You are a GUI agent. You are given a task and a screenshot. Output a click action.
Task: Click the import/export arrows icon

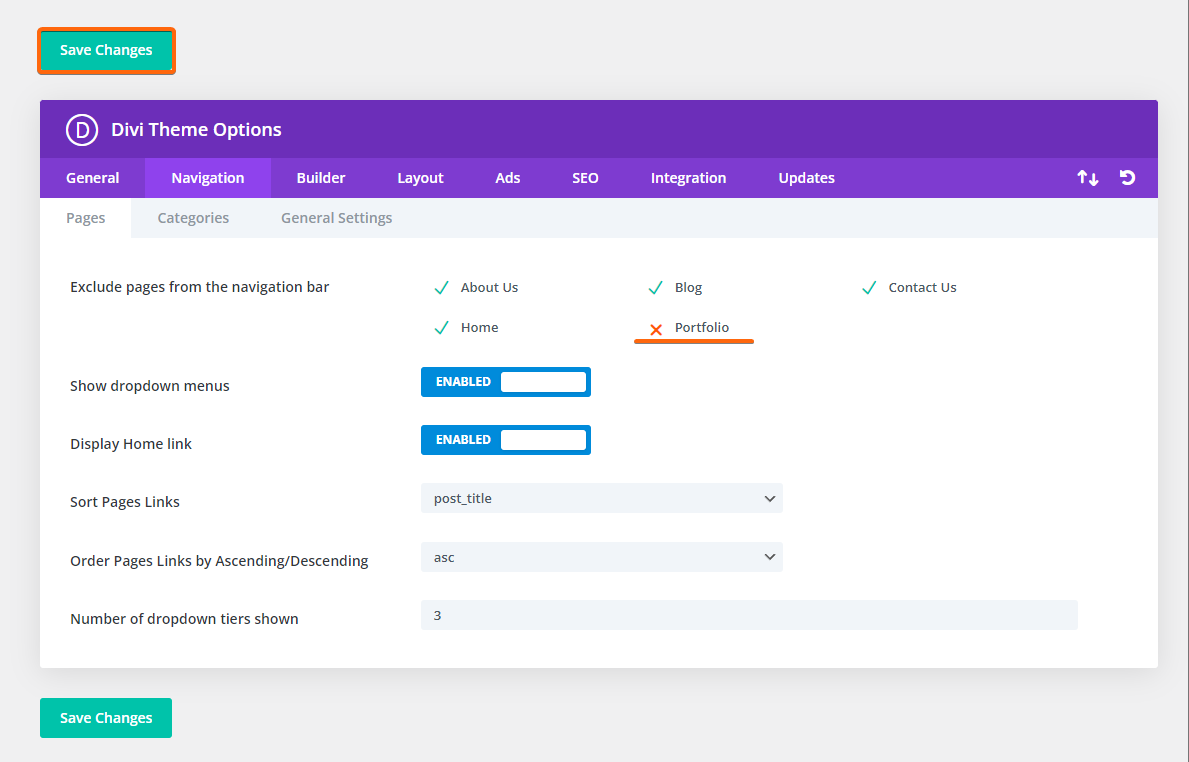click(1087, 178)
